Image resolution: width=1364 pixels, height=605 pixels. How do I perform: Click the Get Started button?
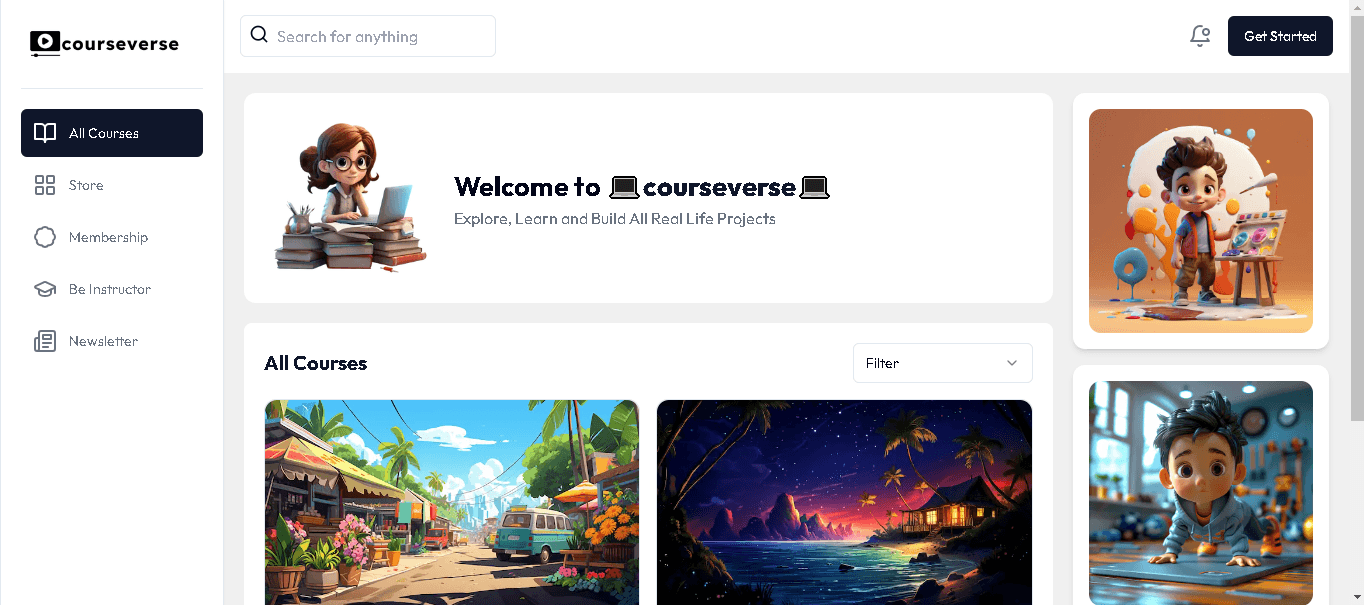coord(1280,36)
